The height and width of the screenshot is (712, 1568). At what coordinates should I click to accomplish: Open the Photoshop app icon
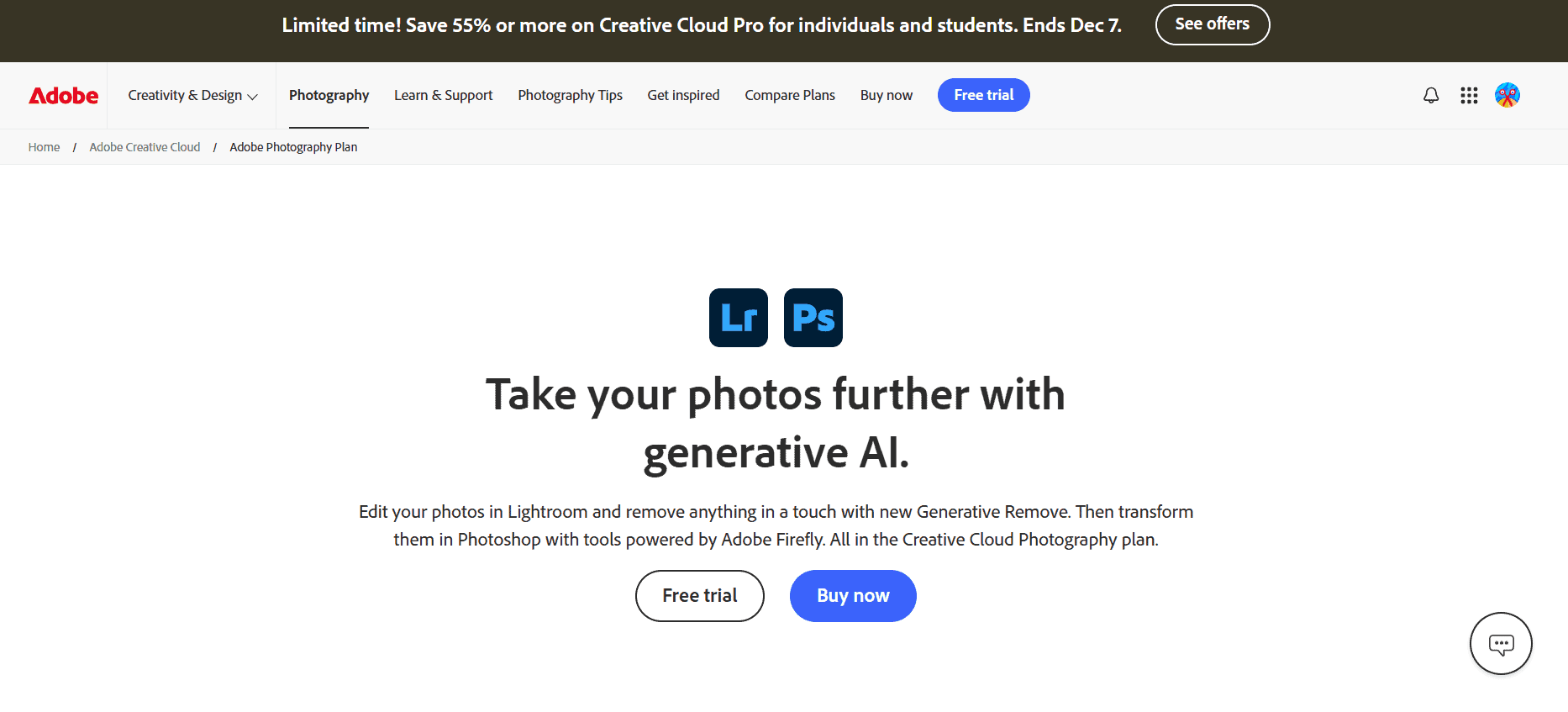point(813,317)
